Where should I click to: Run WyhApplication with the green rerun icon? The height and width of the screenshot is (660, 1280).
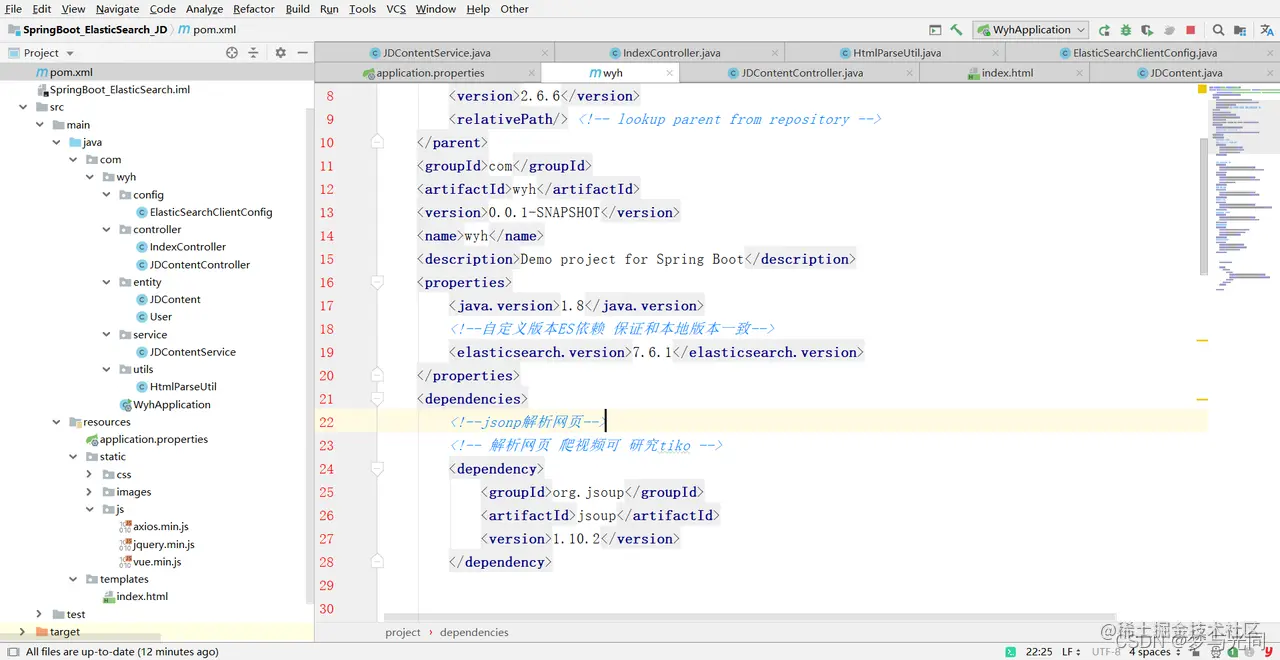(1104, 30)
